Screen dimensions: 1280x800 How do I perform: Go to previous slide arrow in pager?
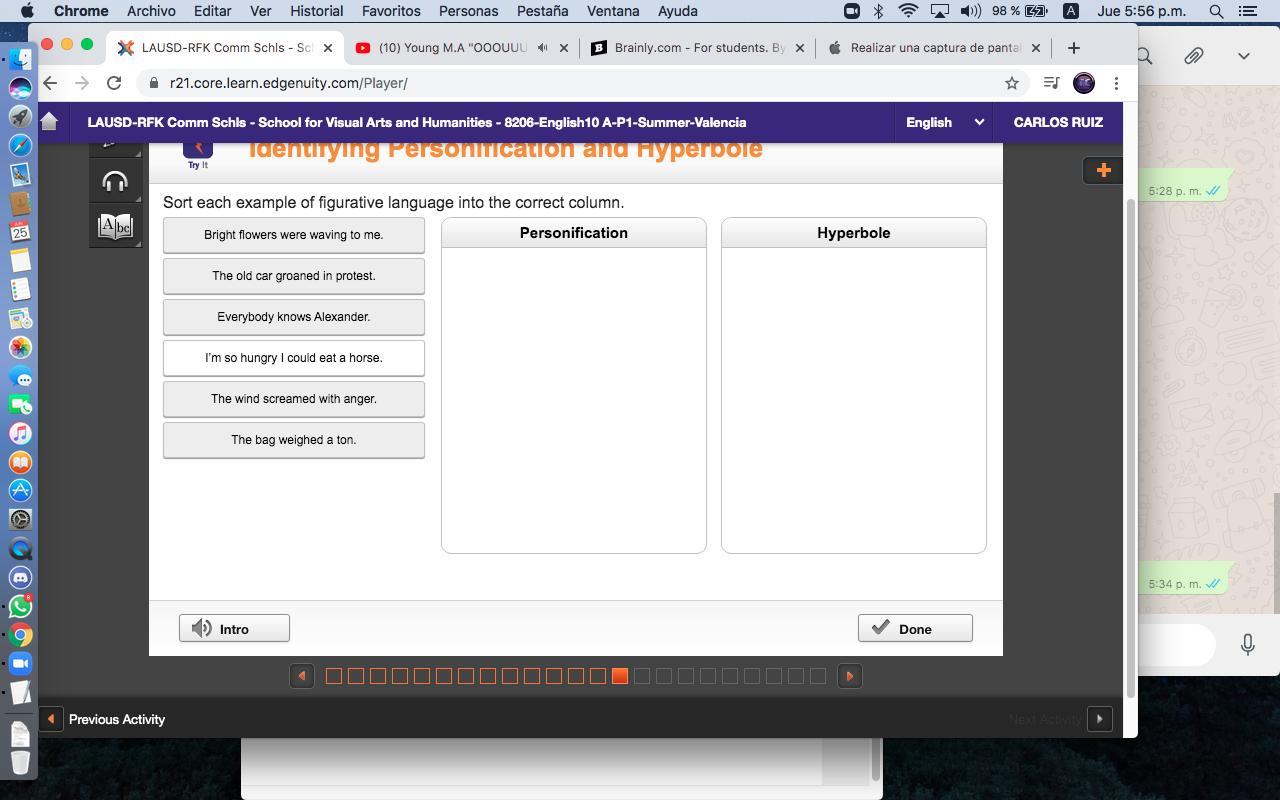pos(301,676)
